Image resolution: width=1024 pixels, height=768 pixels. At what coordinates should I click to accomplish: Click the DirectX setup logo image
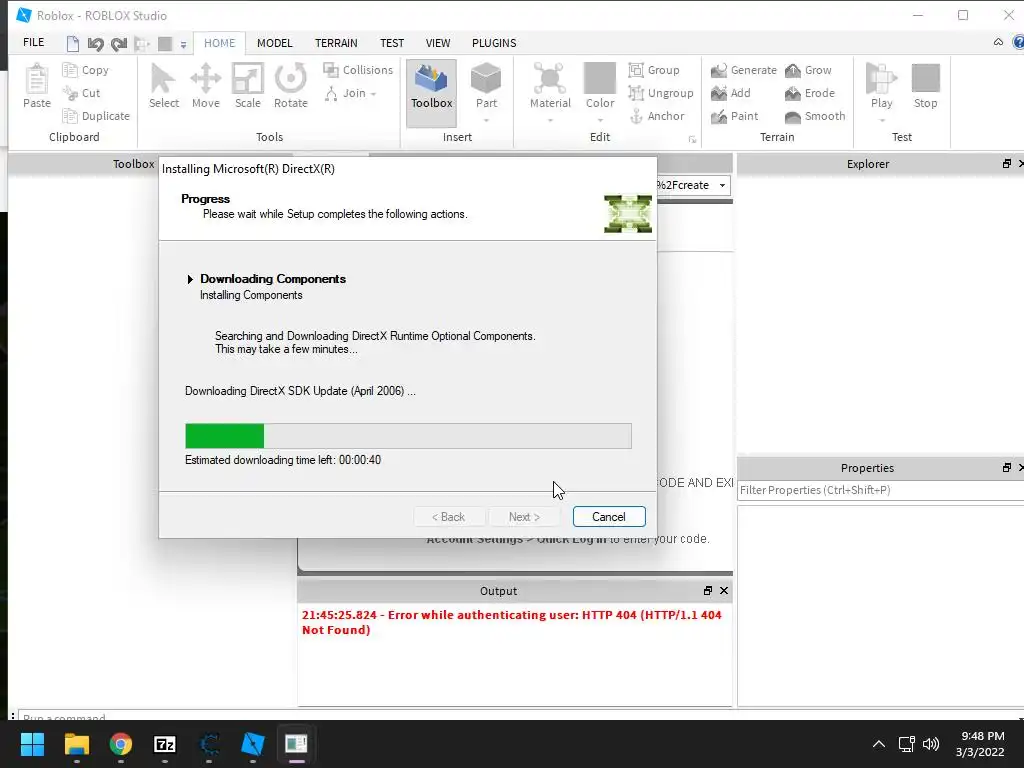[628, 214]
